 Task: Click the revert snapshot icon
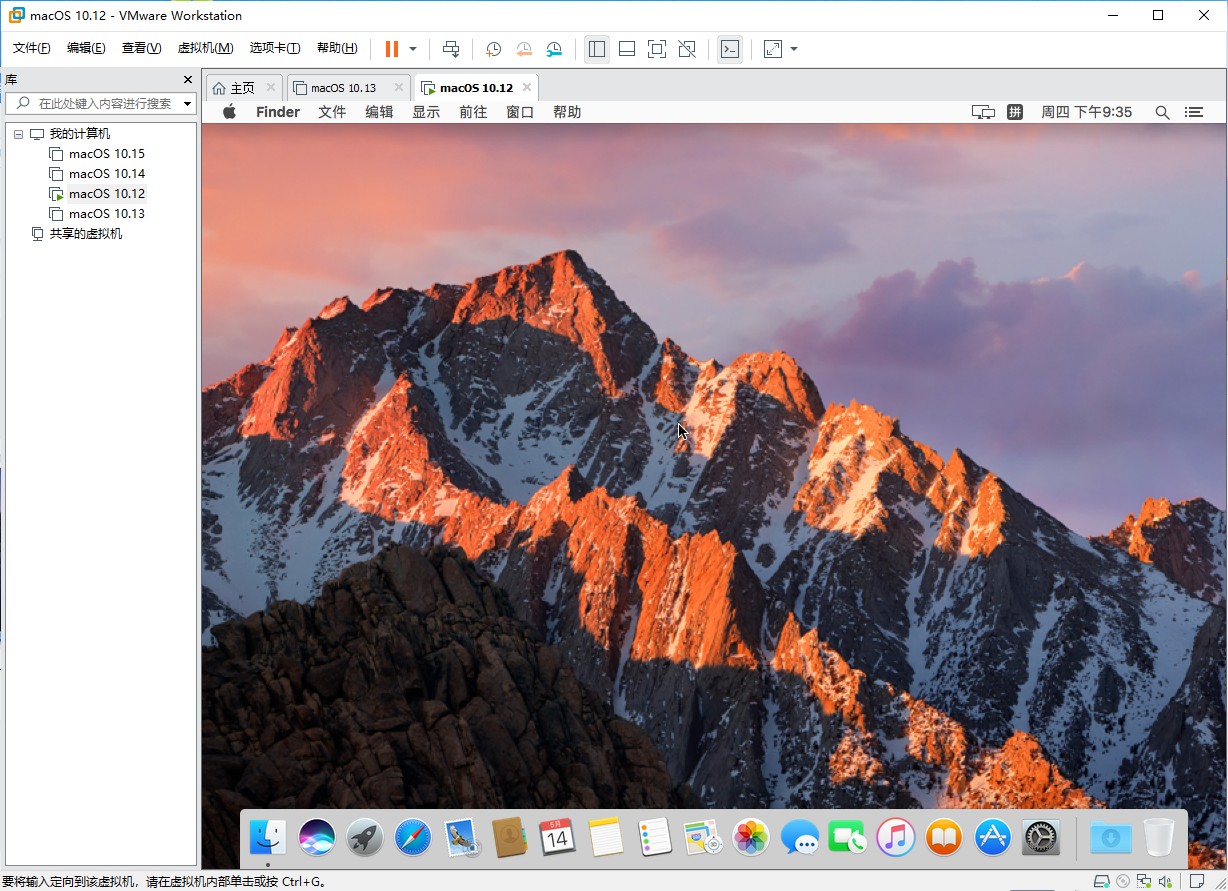[524, 49]
